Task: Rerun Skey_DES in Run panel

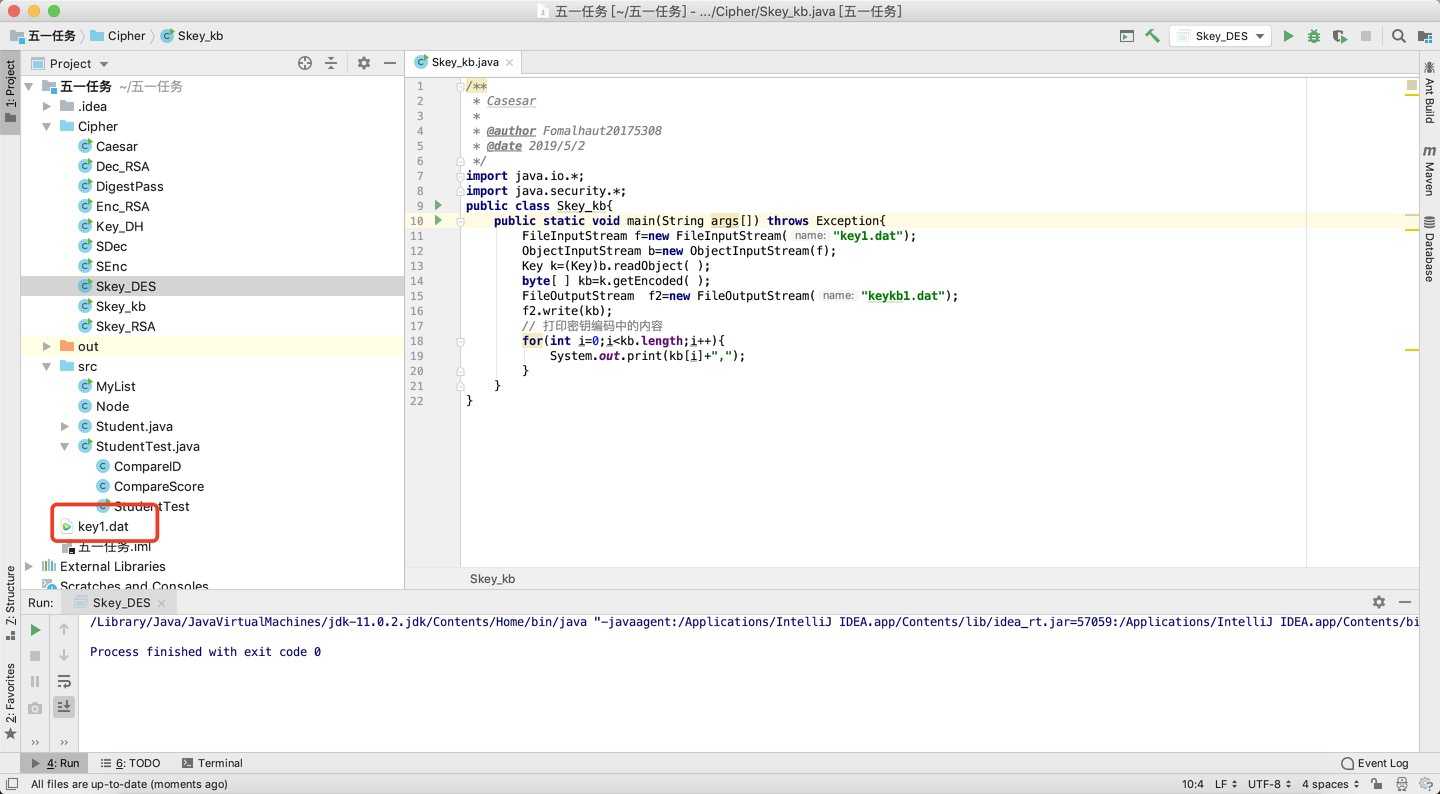Action: point(35,630)
